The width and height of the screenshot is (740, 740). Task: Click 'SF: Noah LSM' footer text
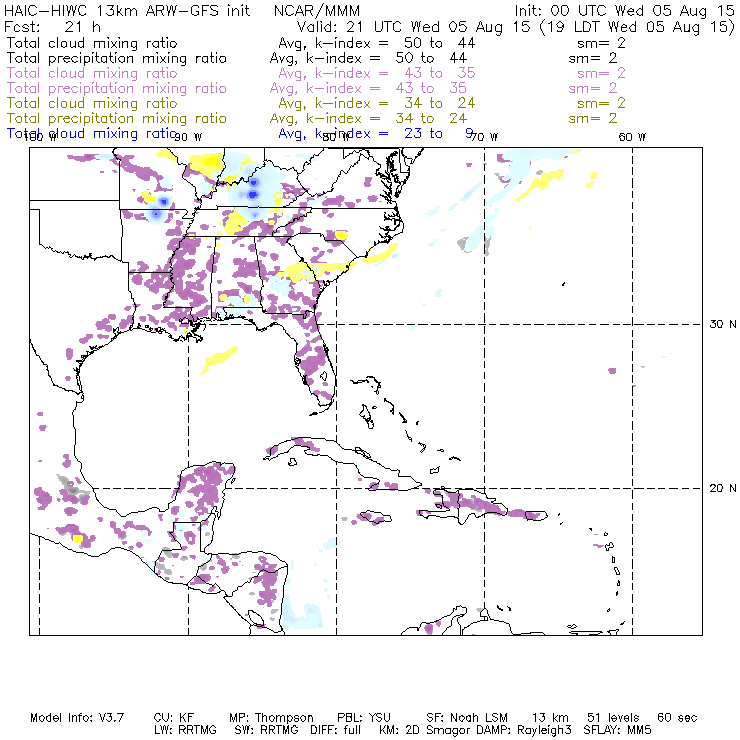point(467,718)
